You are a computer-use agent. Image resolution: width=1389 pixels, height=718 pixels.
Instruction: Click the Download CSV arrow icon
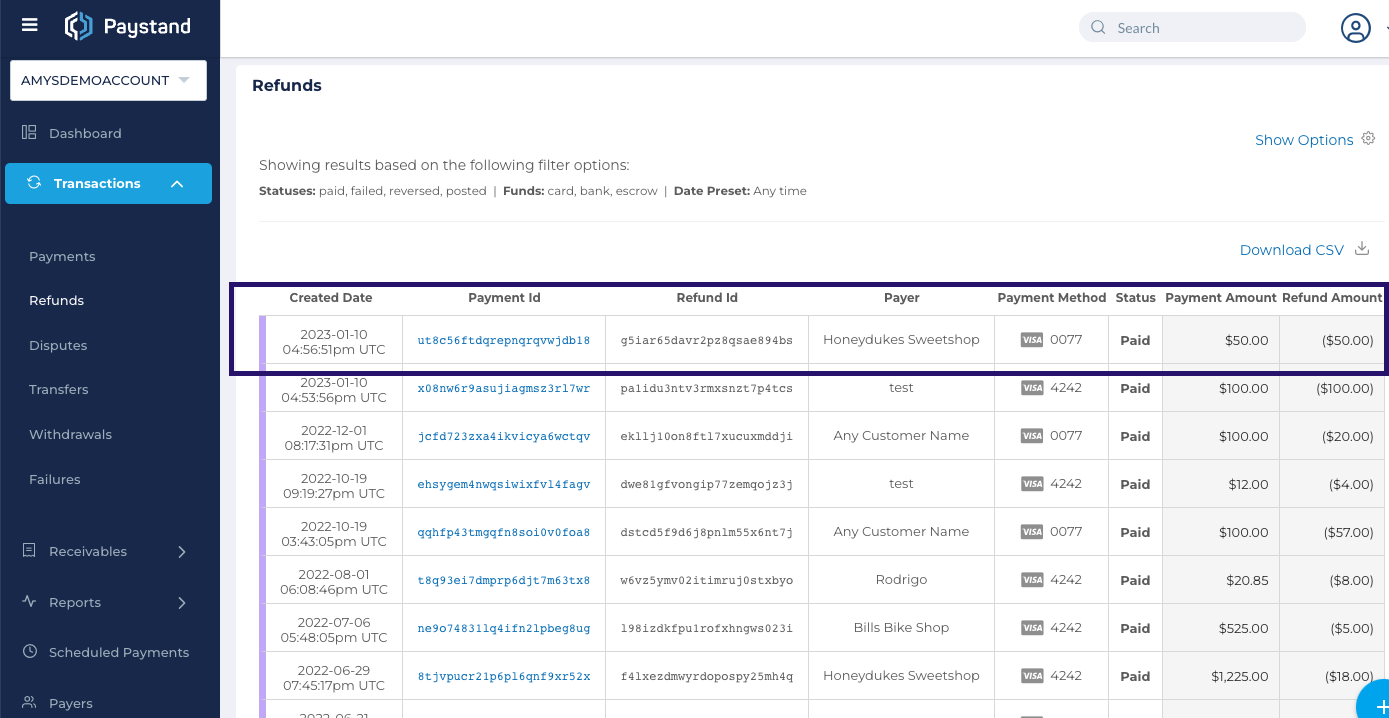1361,249
